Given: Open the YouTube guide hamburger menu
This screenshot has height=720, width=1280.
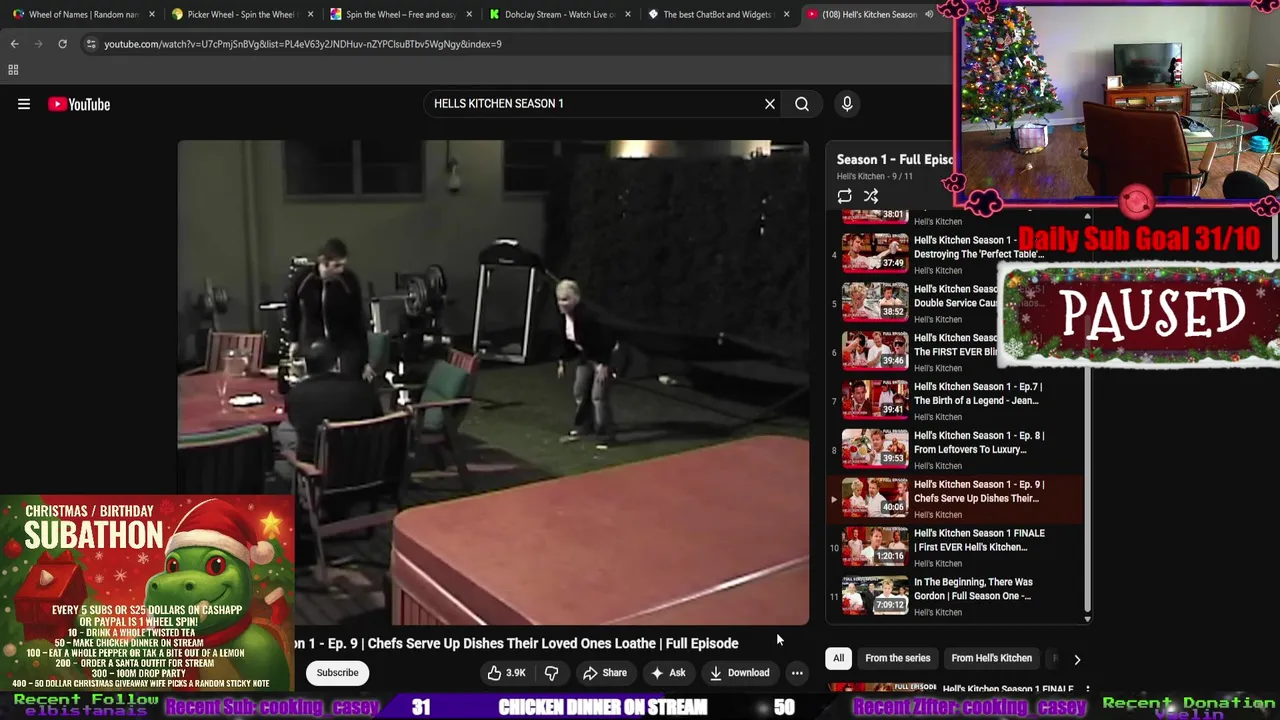Looking at the screenshot, I should point(24,104).
